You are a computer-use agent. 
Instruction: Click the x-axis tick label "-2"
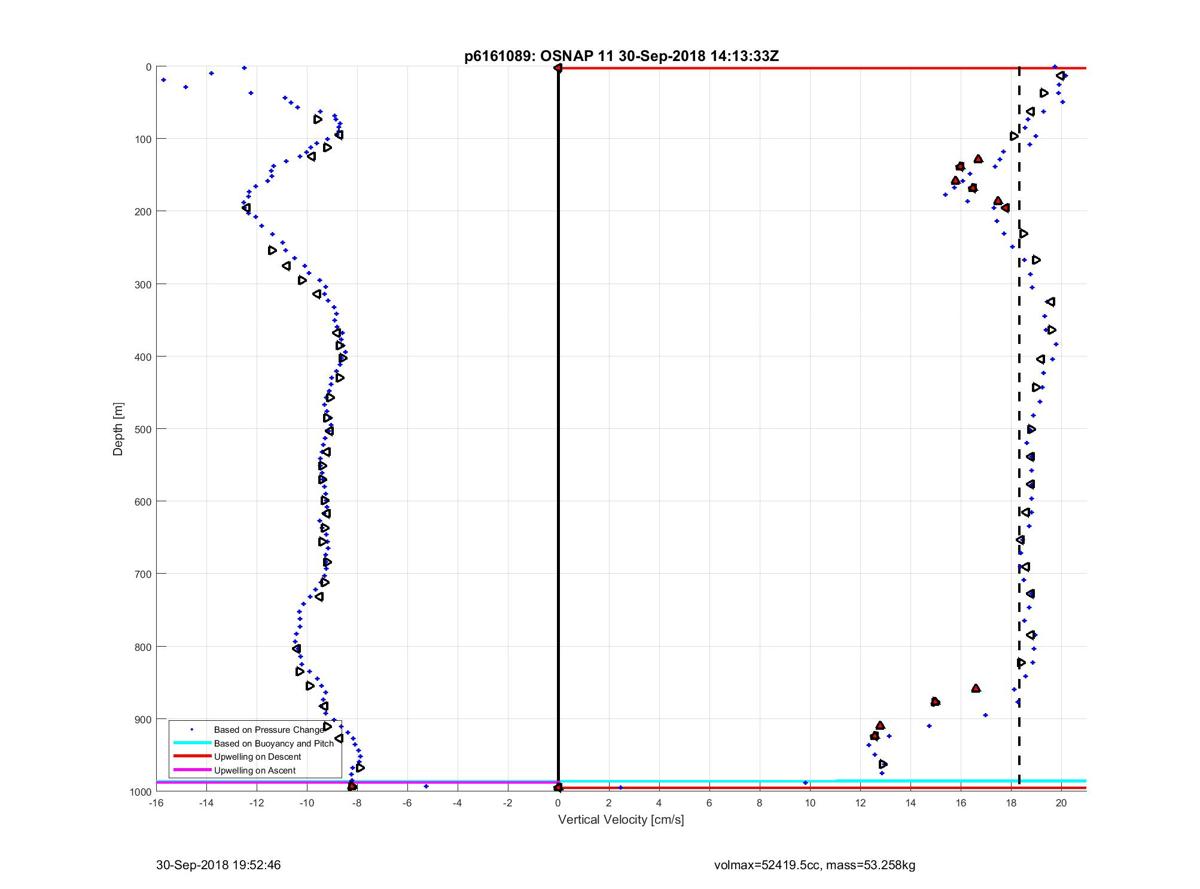[x=508, y=803]
